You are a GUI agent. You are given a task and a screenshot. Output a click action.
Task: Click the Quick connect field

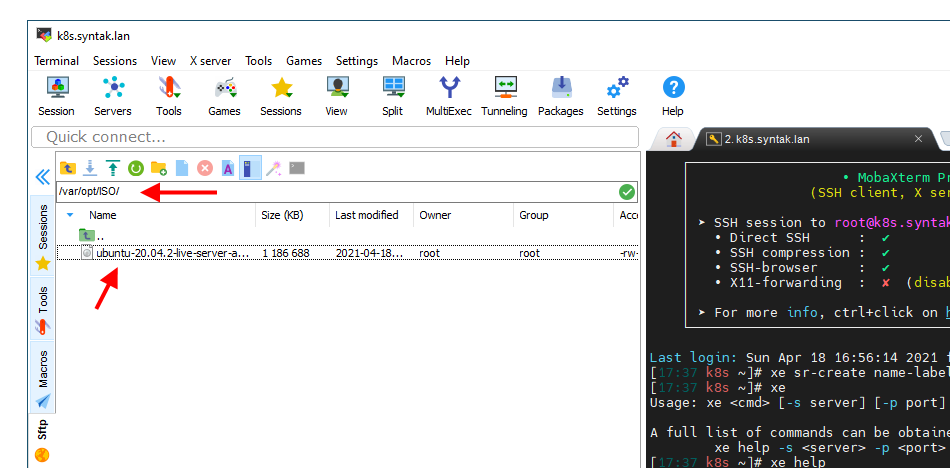335,137
